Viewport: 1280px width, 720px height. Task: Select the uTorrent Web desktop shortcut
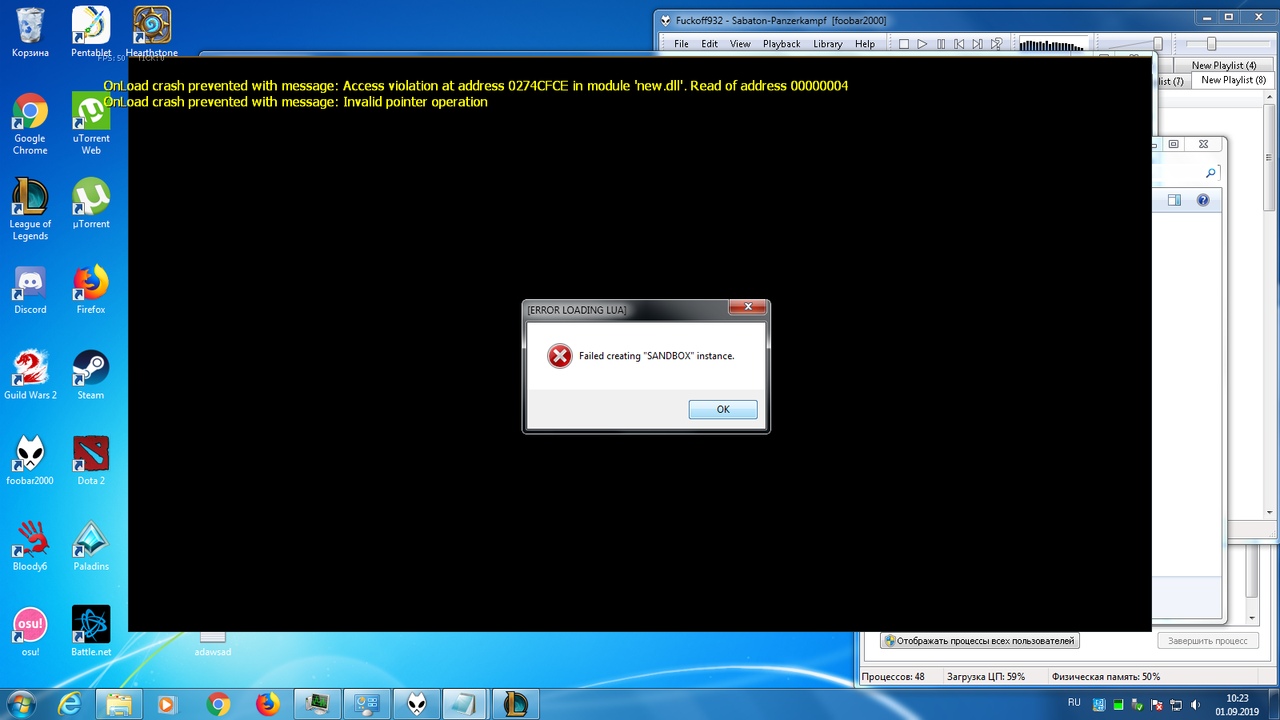[91, 123]
